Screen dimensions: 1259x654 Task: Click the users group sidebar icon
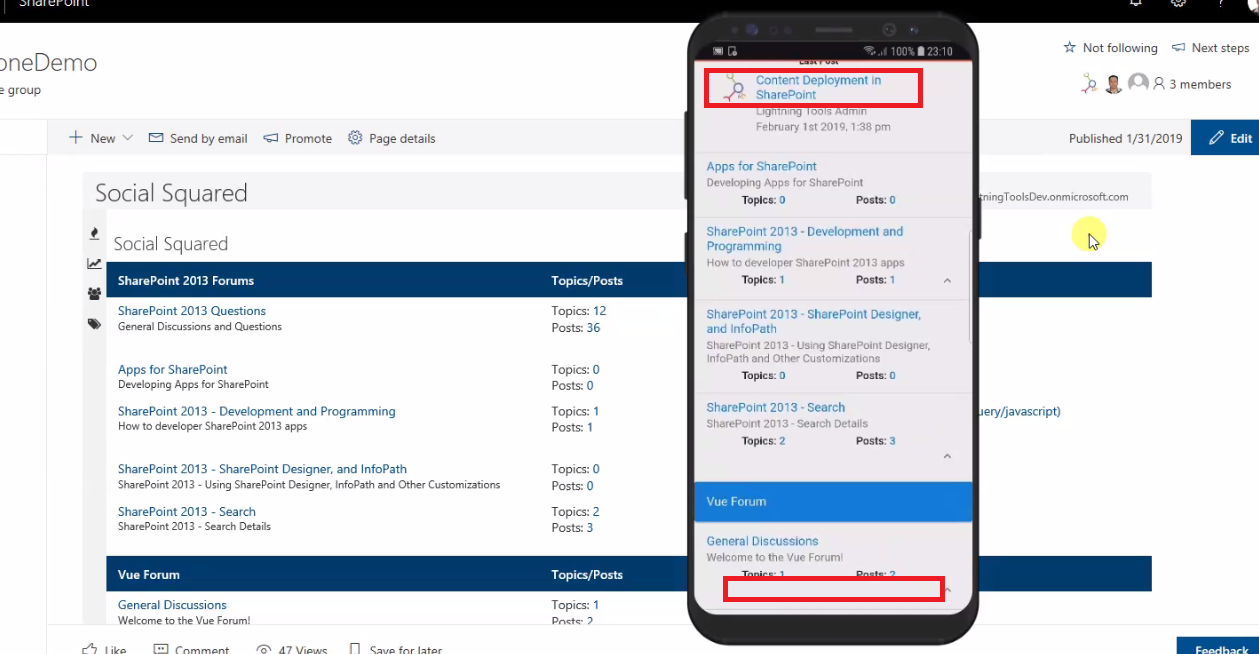(94, 294)
